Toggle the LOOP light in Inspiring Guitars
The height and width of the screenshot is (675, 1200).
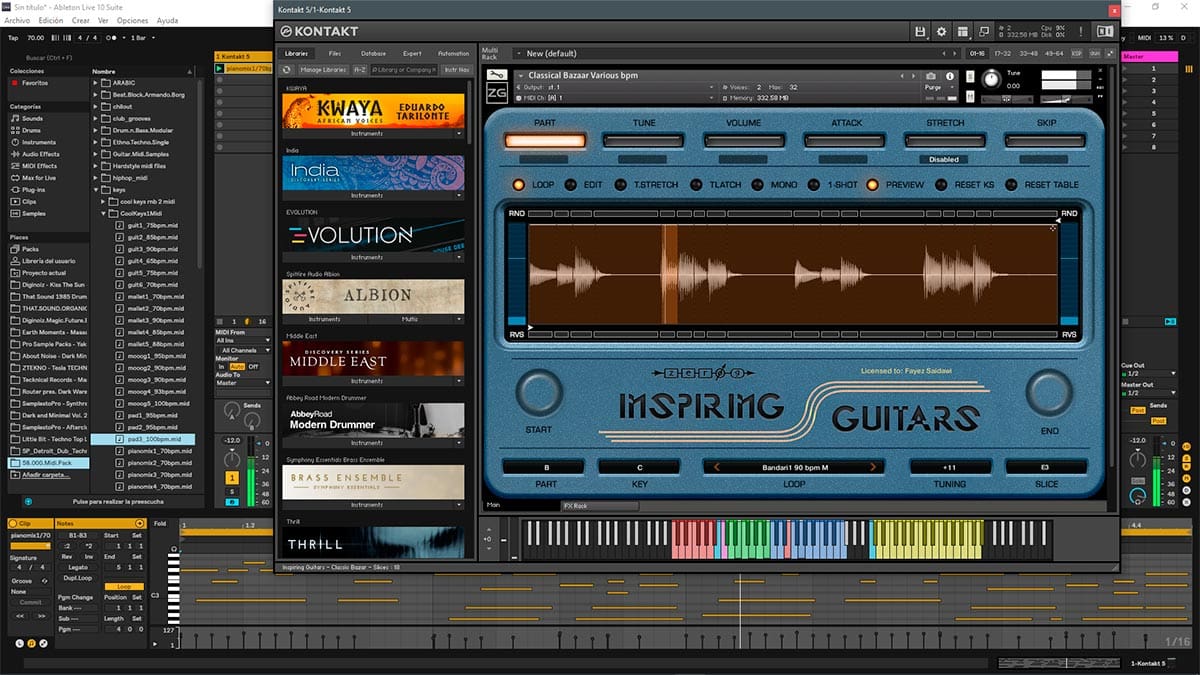518,185
